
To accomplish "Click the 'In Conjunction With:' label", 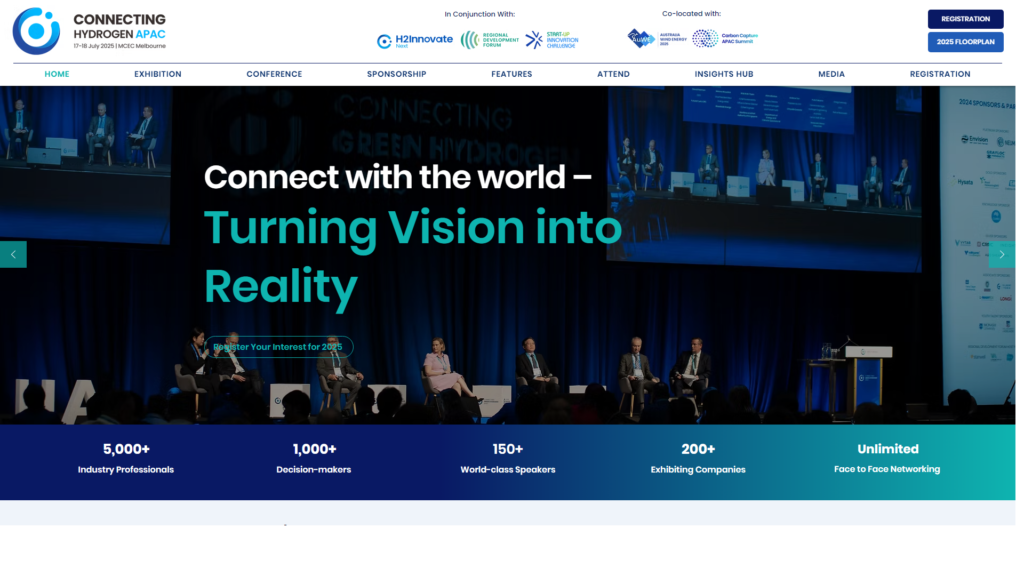I will pyautogui.click(x=480, y=14).
